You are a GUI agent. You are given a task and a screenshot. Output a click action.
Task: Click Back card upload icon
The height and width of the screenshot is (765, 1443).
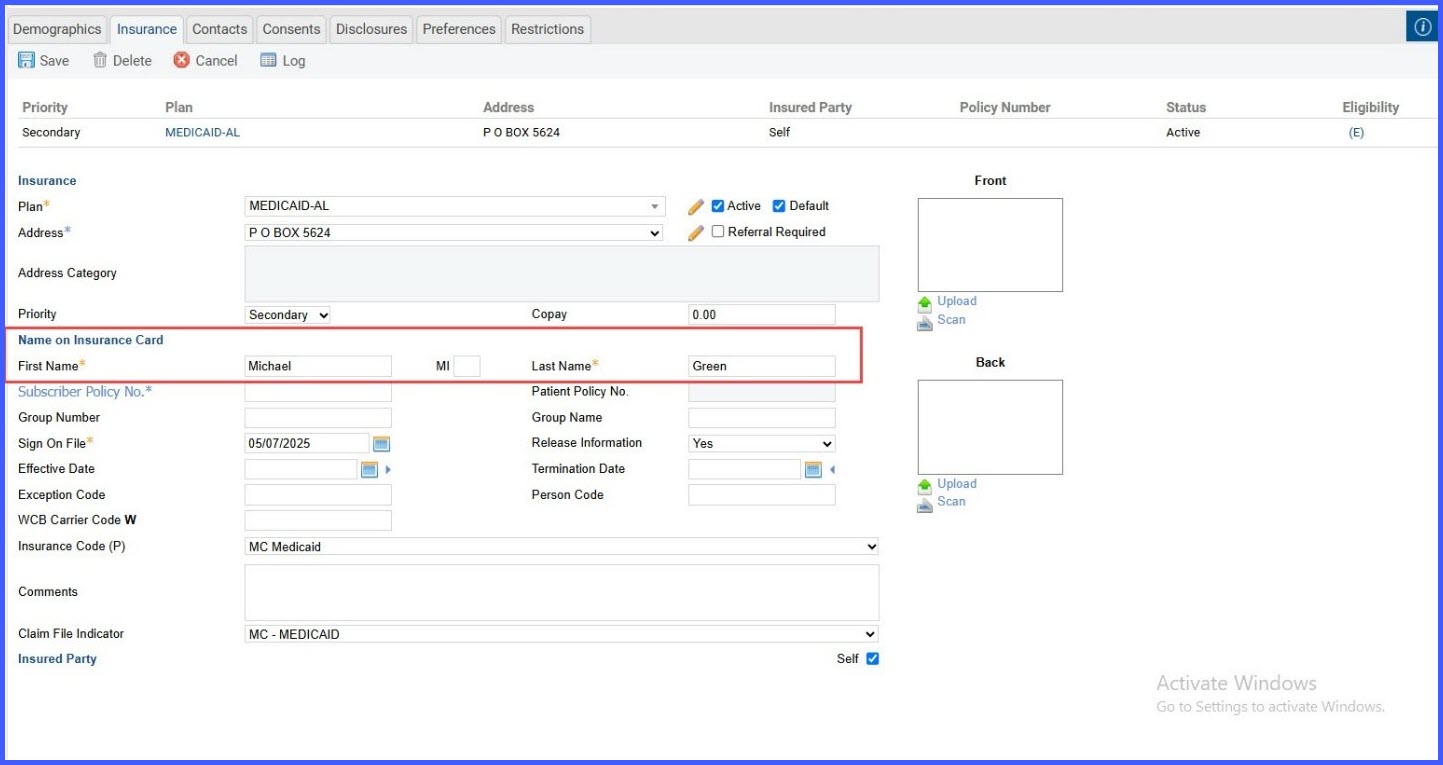click(925, 486)
